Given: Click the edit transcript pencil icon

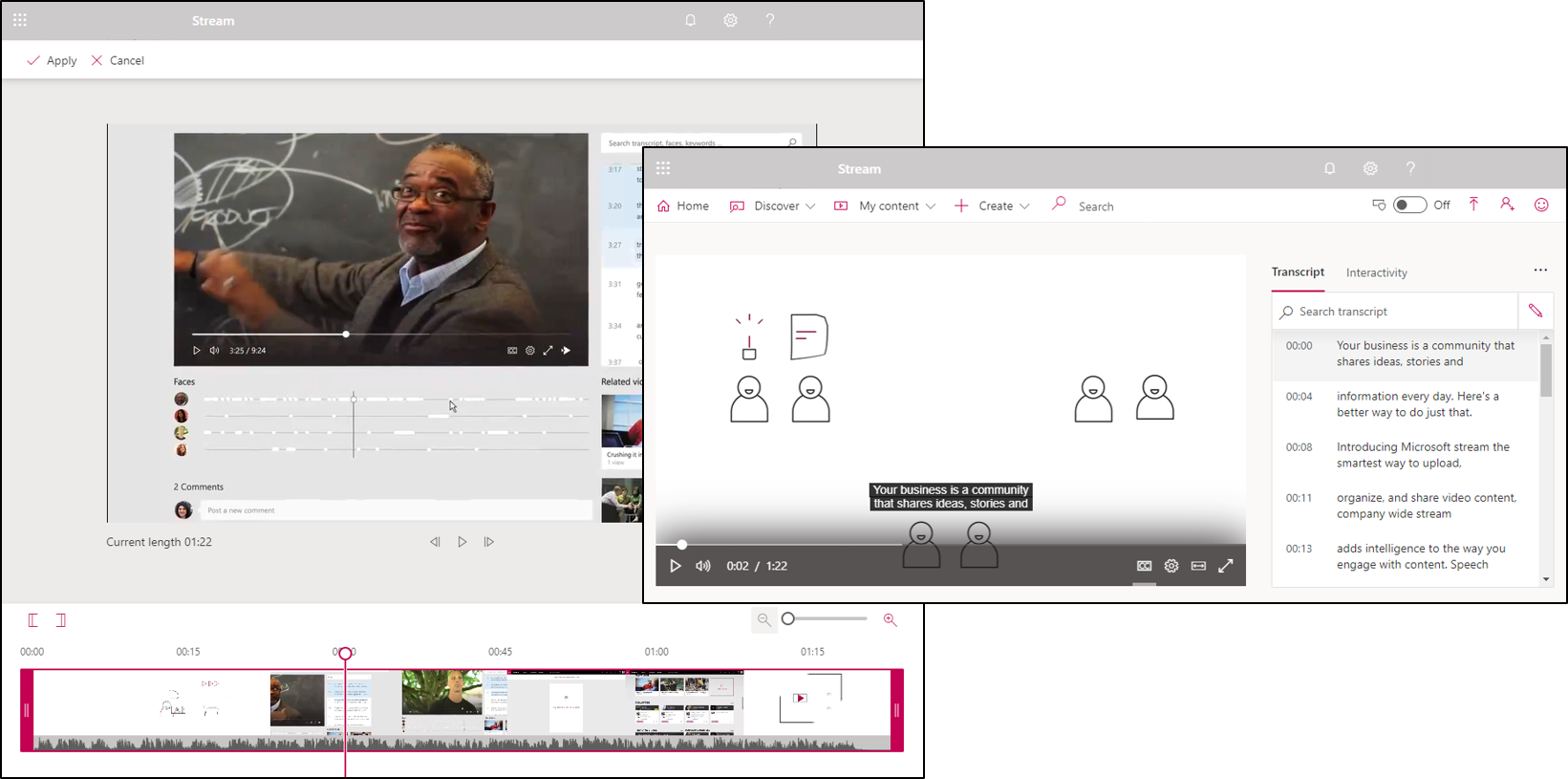Looking at the screenshot, I should point(1536,311).
